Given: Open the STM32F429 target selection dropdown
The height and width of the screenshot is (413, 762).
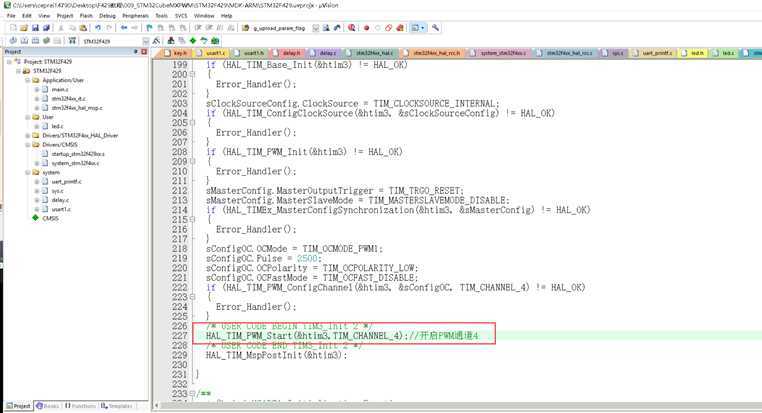Looking at the screenshot, I should pos(145,41).
